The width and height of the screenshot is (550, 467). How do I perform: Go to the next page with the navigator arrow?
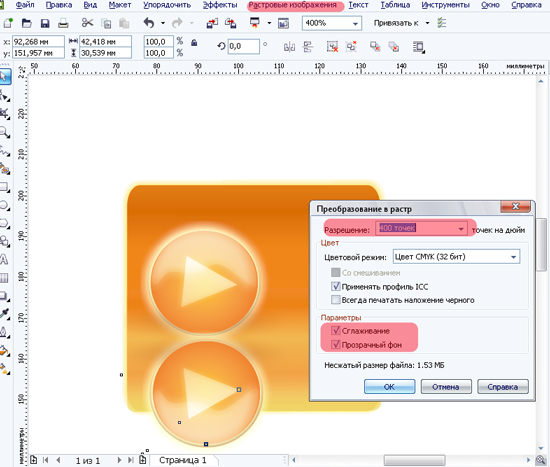click(119, 460)
